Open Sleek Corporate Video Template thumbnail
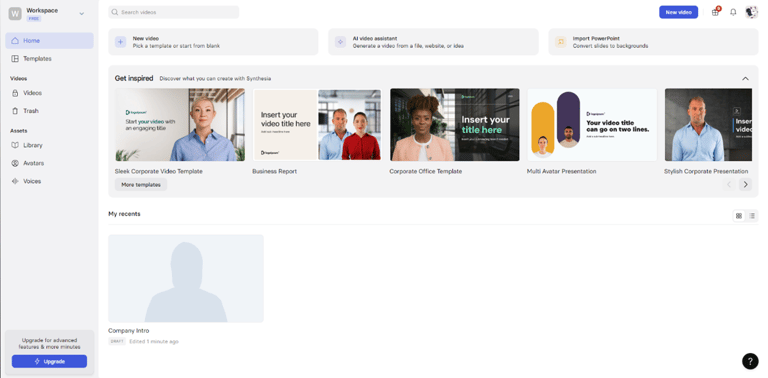The height and width of the screenshot is (378, 768). pyautogui.click(x=180, y=125)
